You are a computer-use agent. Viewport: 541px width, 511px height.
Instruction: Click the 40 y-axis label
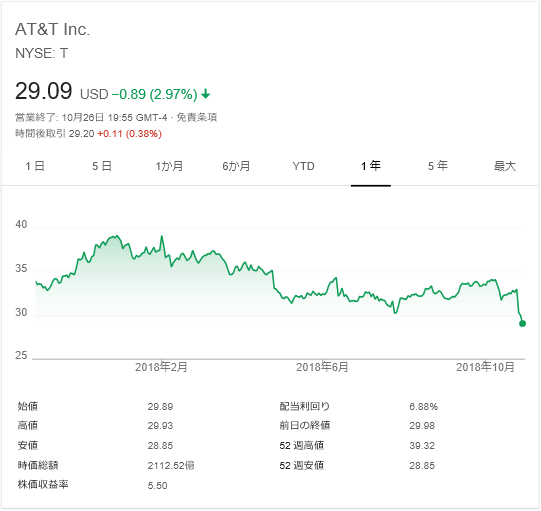pos(21,225)
